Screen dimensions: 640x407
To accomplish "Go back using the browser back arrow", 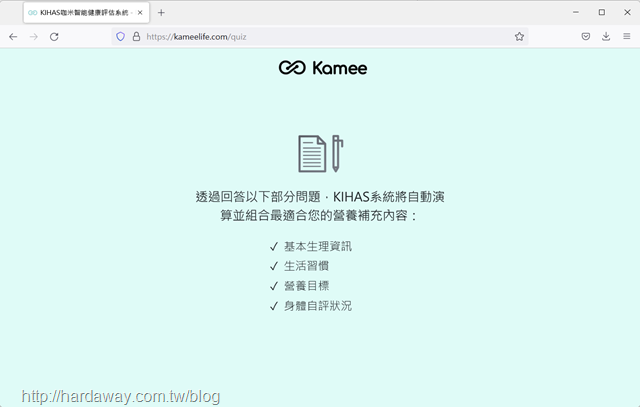I will pyautogui.click(x=13, y=37).
